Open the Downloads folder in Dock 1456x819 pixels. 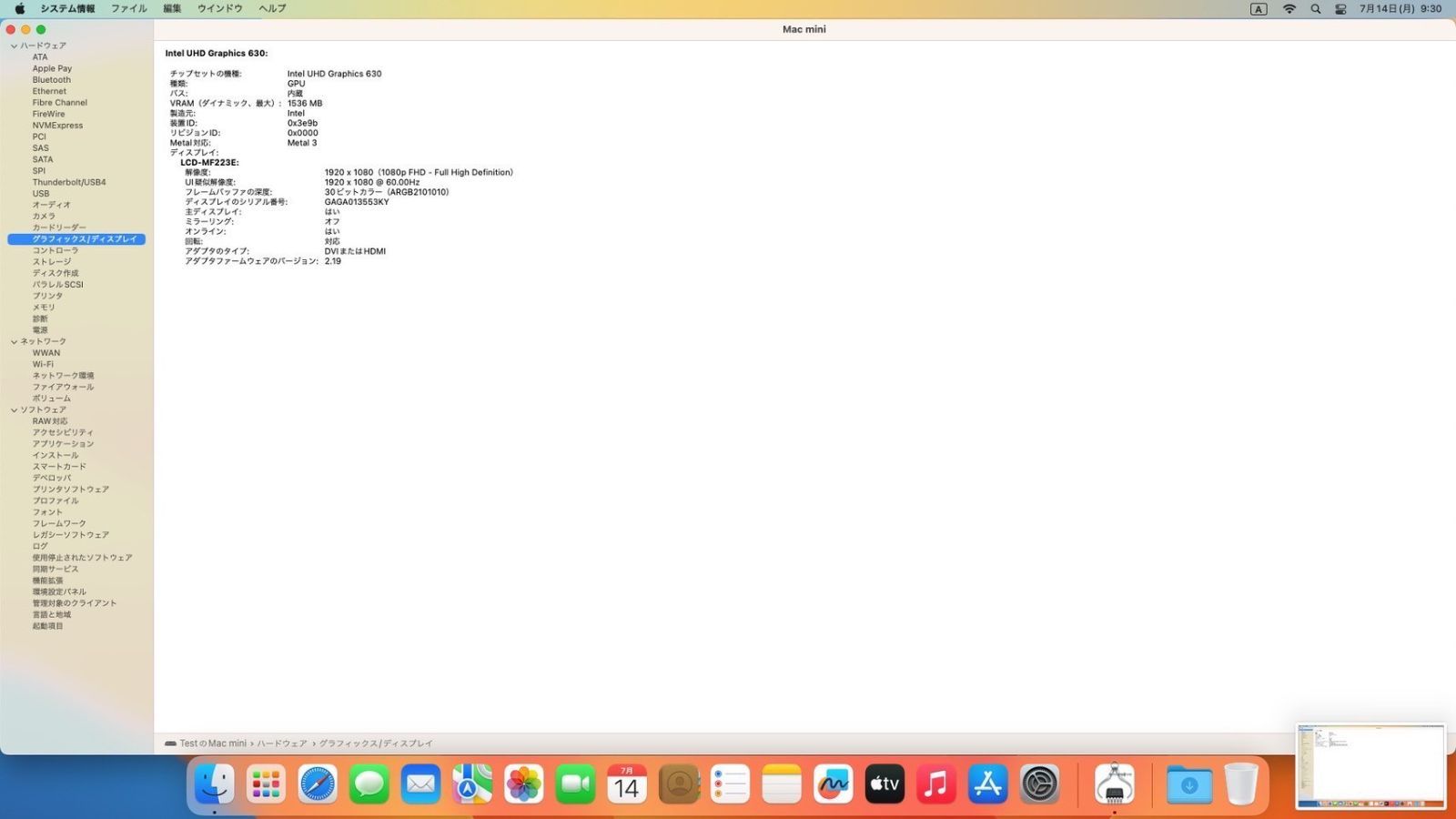(x=1189, y=784)
